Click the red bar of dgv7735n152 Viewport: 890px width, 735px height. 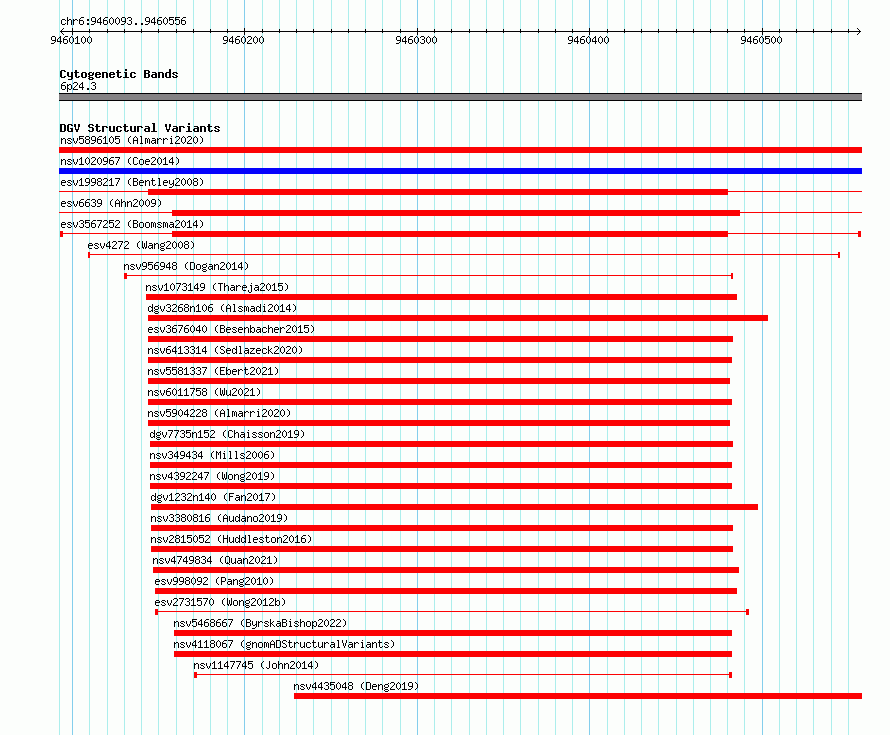tap(442, 444)
